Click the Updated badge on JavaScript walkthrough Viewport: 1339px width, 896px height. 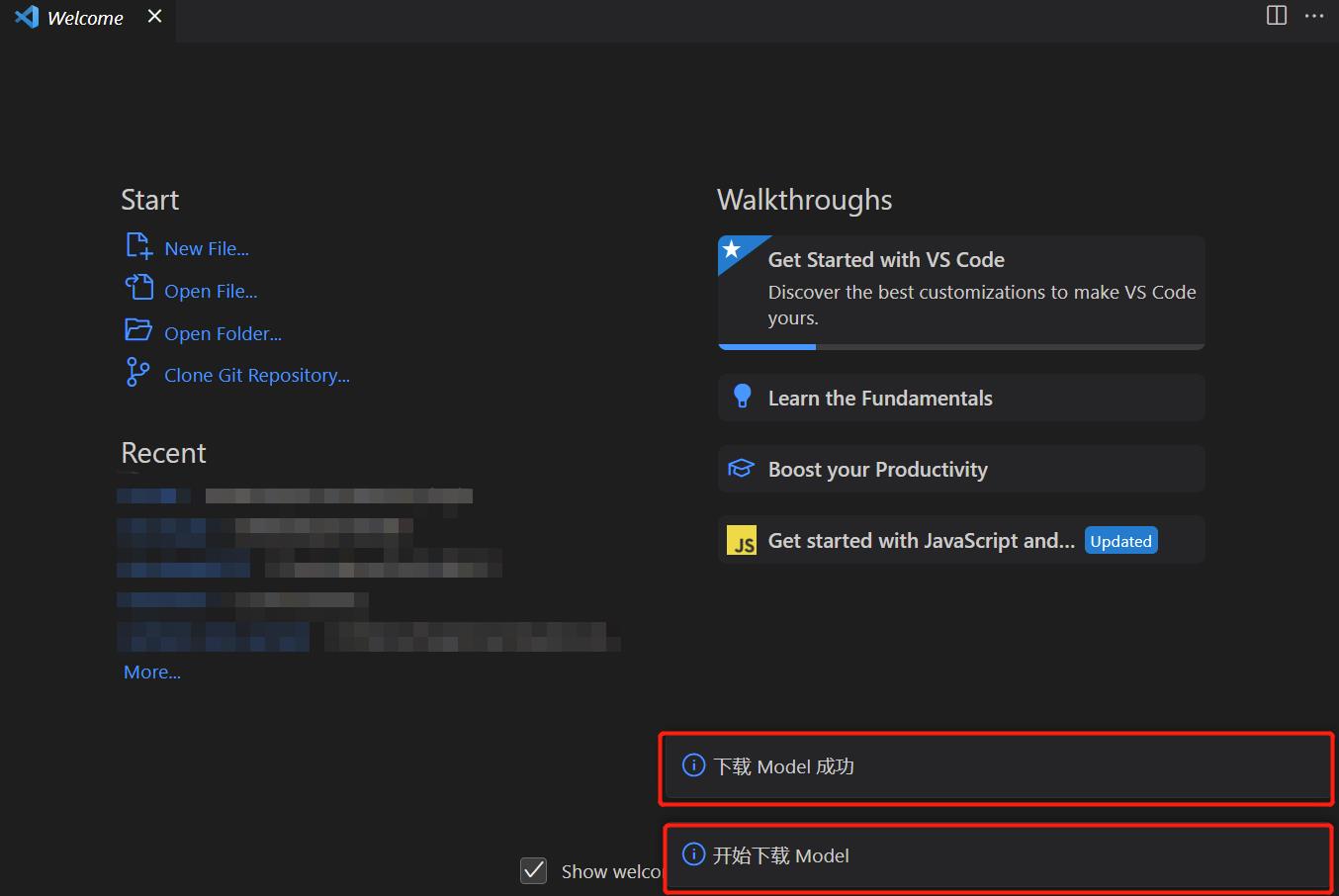coord(1121,541)
